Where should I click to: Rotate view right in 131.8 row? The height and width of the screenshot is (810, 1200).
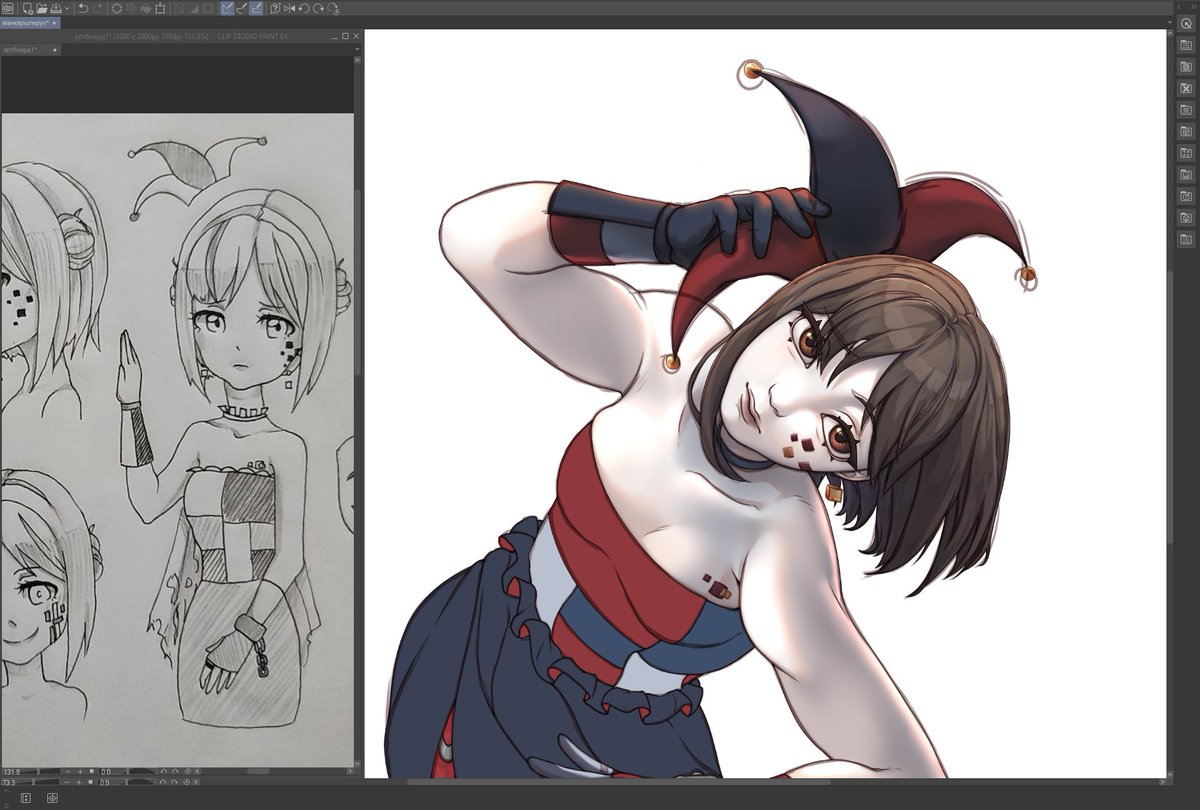coord(175,771)
